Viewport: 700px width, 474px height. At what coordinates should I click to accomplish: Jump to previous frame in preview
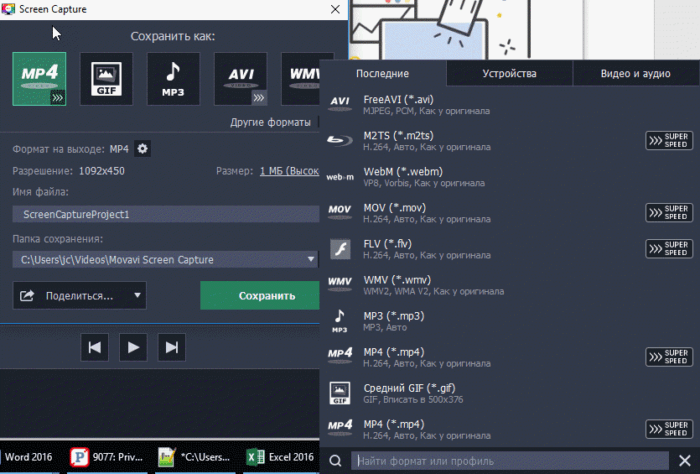point(95,347)
